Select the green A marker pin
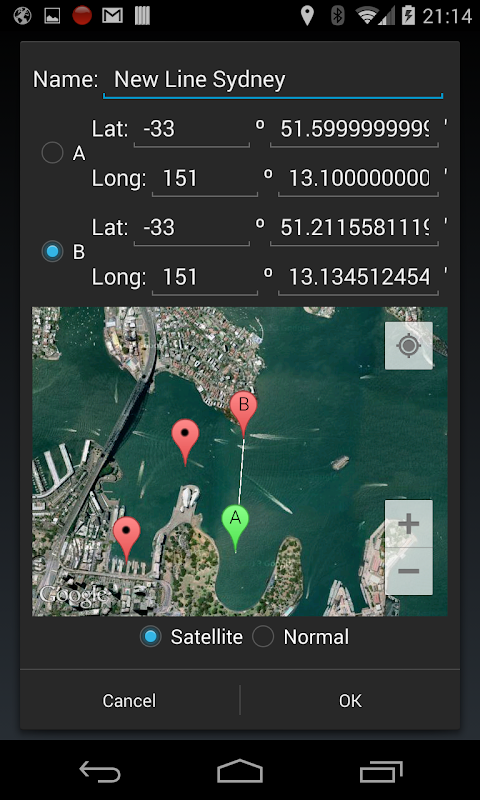Image resolution: width=480 pixels, height=800 pixels. click(x=235, y=529)
